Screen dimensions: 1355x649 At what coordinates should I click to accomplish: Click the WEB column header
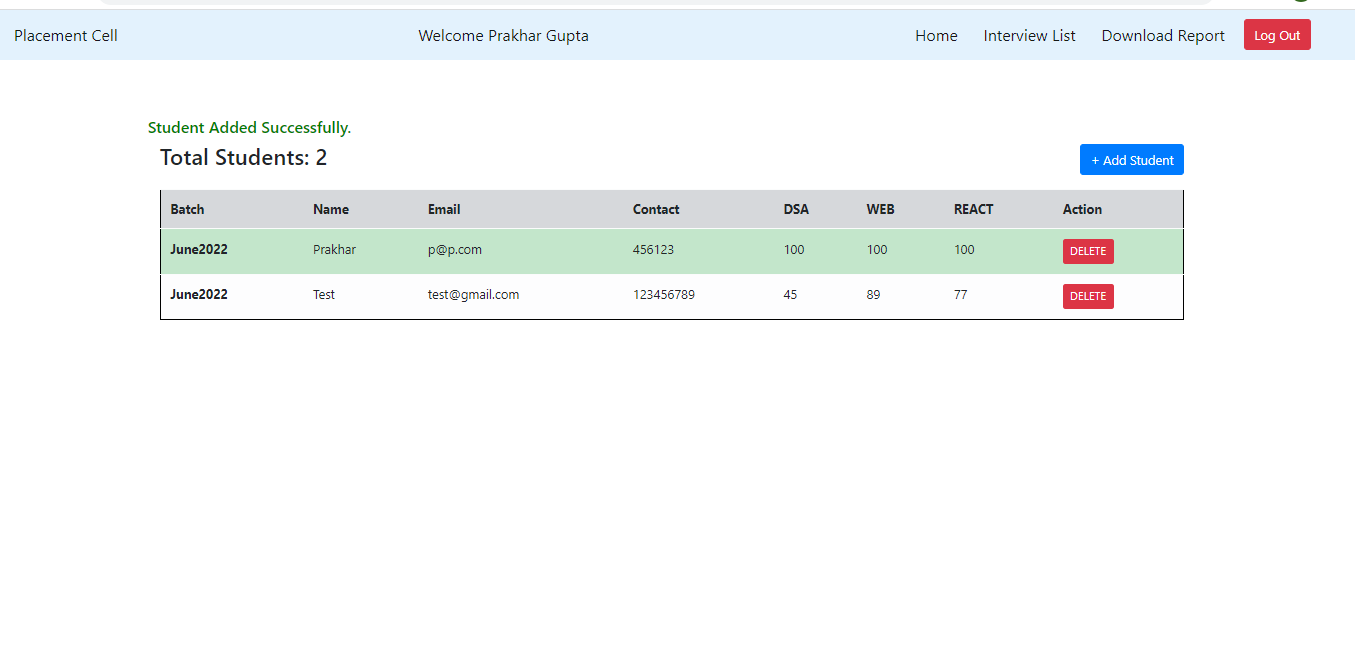[880, 209]
